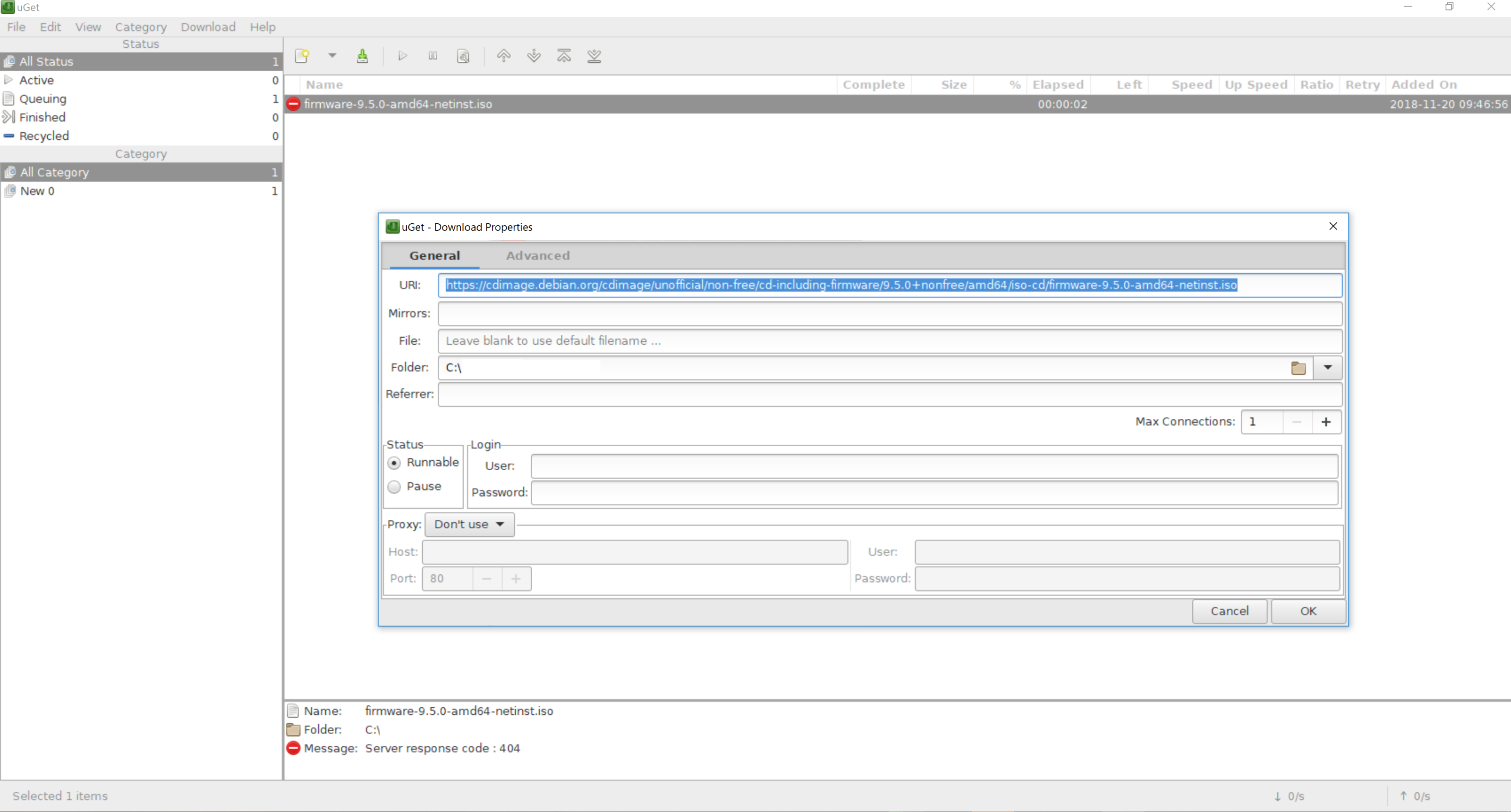Click the Ratio column header
This screenshot has width=1511, height=812.
[x=1317, y=85]
